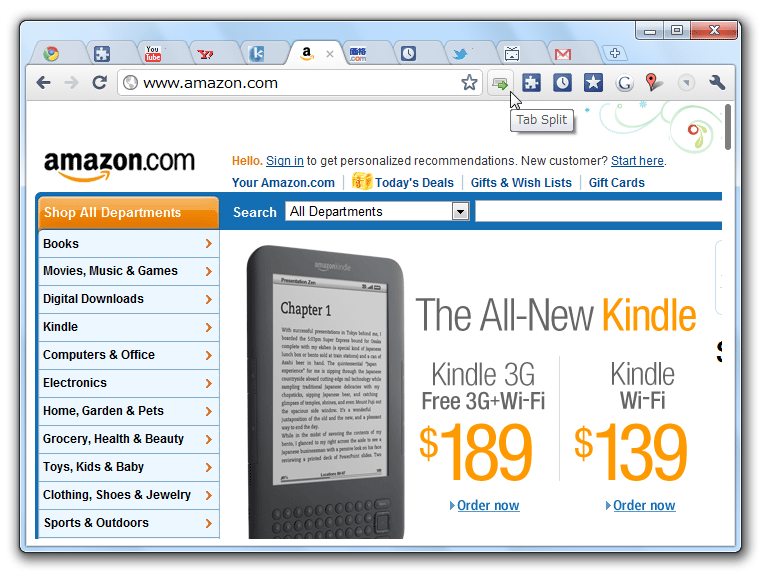The width and height of the screenshot is (765, 575).
Task: Click the Tab Split extension icon
Action: coord(500,83)
